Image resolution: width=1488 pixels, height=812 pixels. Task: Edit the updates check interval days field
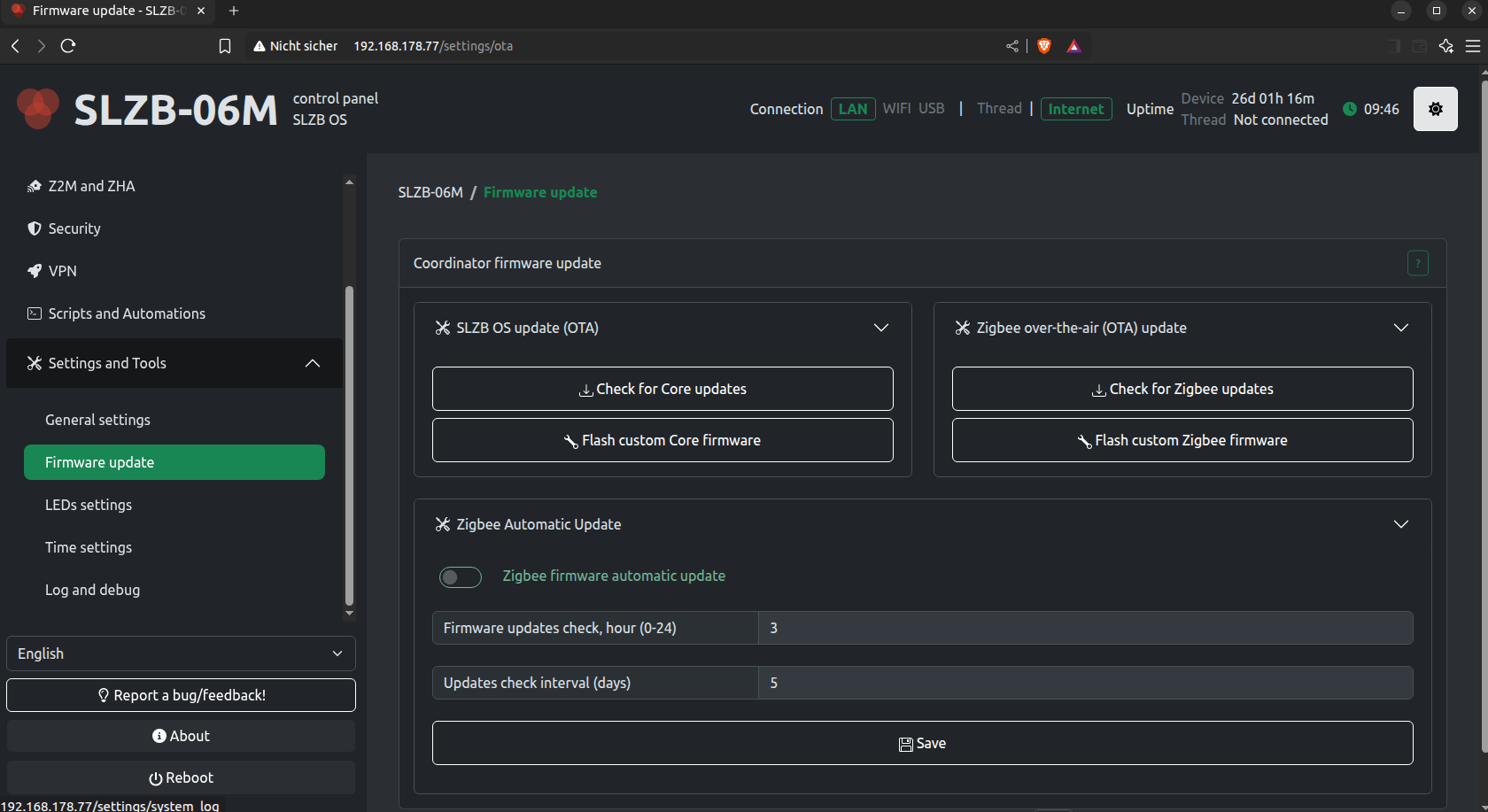[x=1086, y=683]
